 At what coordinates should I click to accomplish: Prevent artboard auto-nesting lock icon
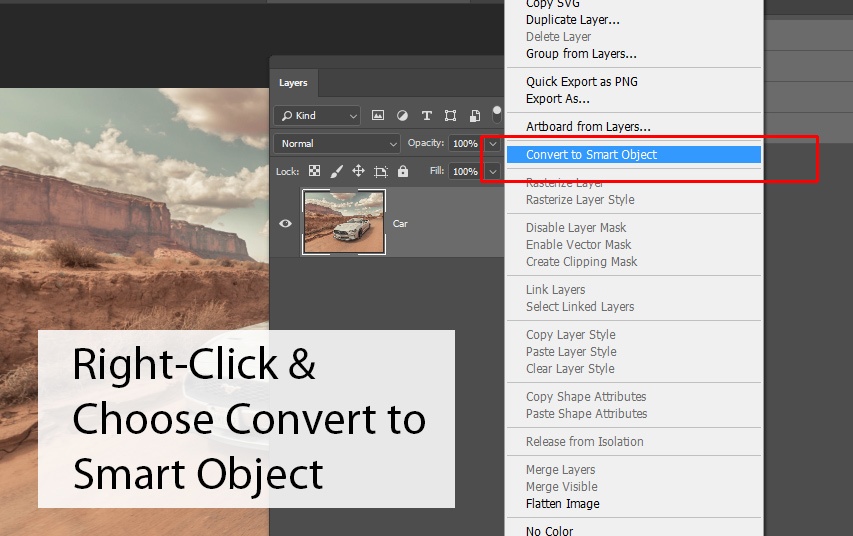[380, 171]
